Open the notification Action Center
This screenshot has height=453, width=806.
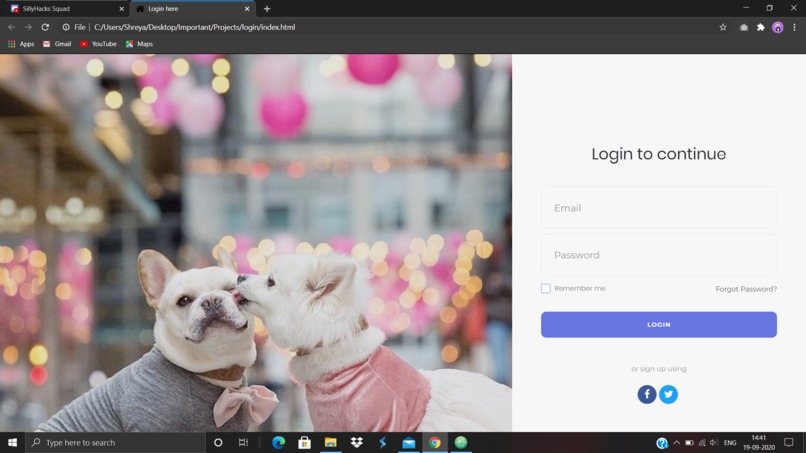coord(789,443)
